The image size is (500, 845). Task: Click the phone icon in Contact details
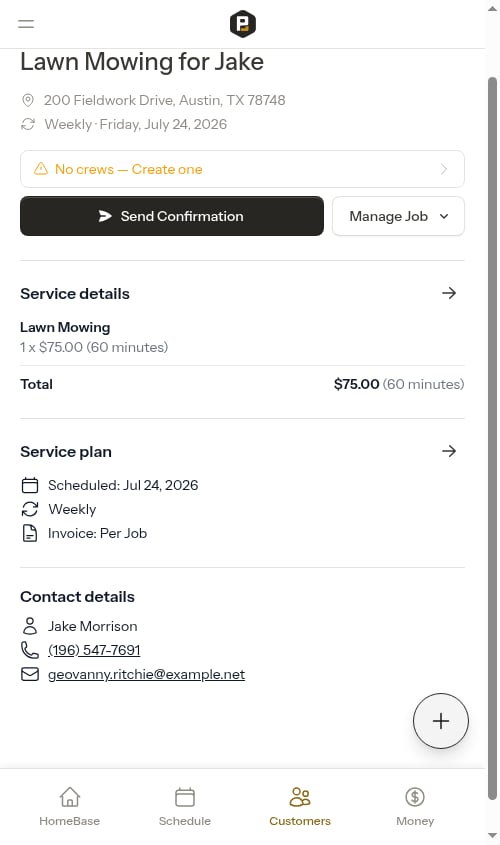click(30, 650)
